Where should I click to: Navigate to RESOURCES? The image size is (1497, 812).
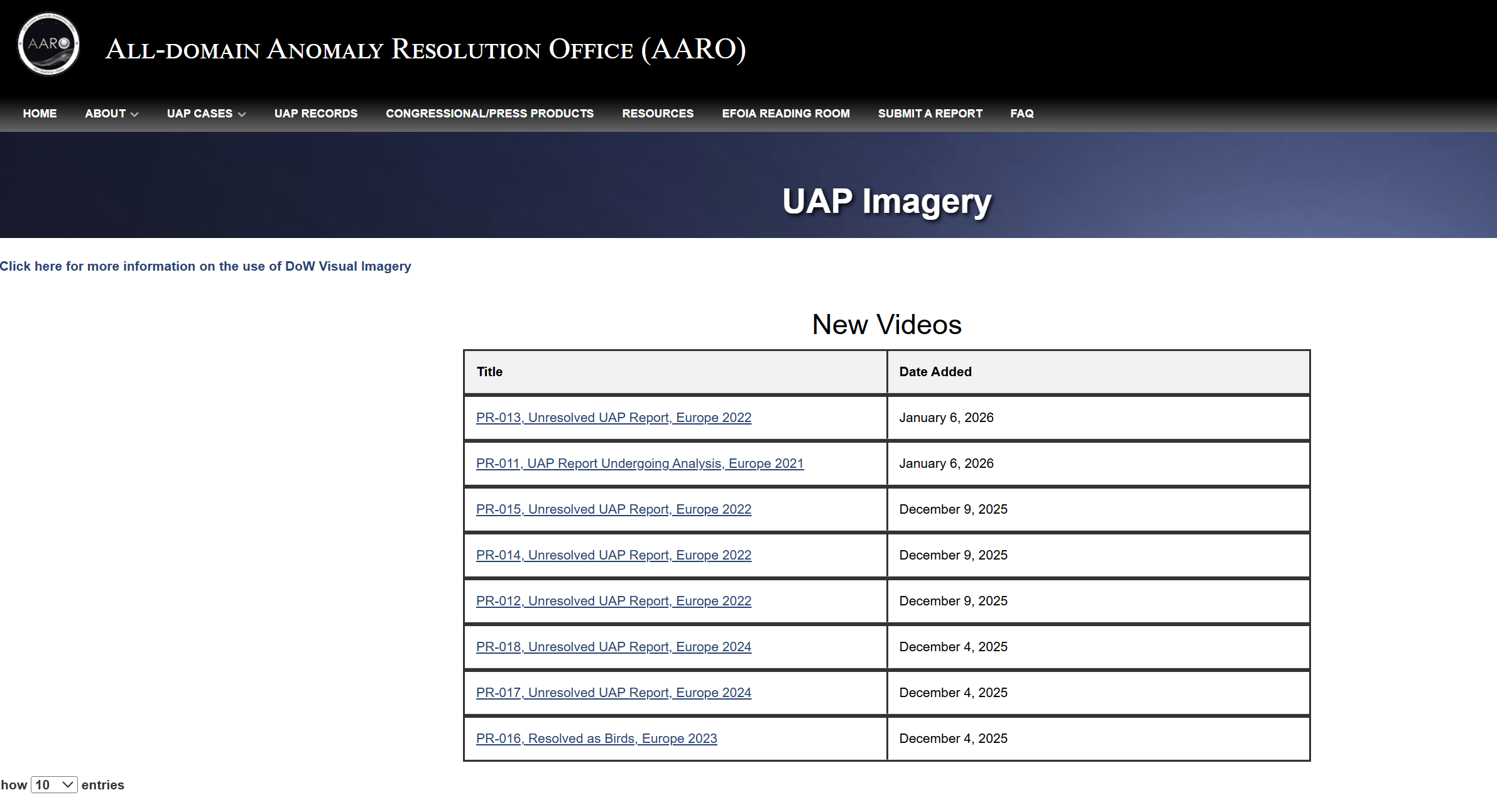(658, 114)
